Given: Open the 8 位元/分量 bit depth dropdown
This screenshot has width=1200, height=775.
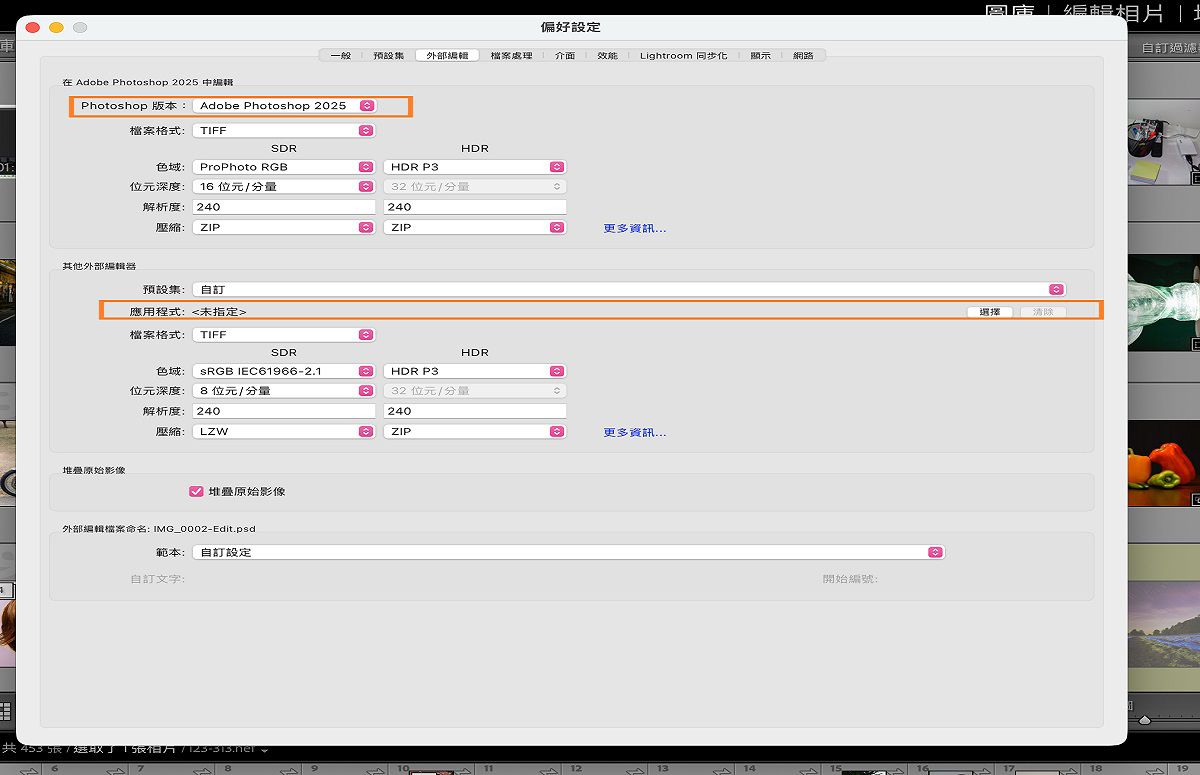Looking at the screenshot, I should point(283,390).
